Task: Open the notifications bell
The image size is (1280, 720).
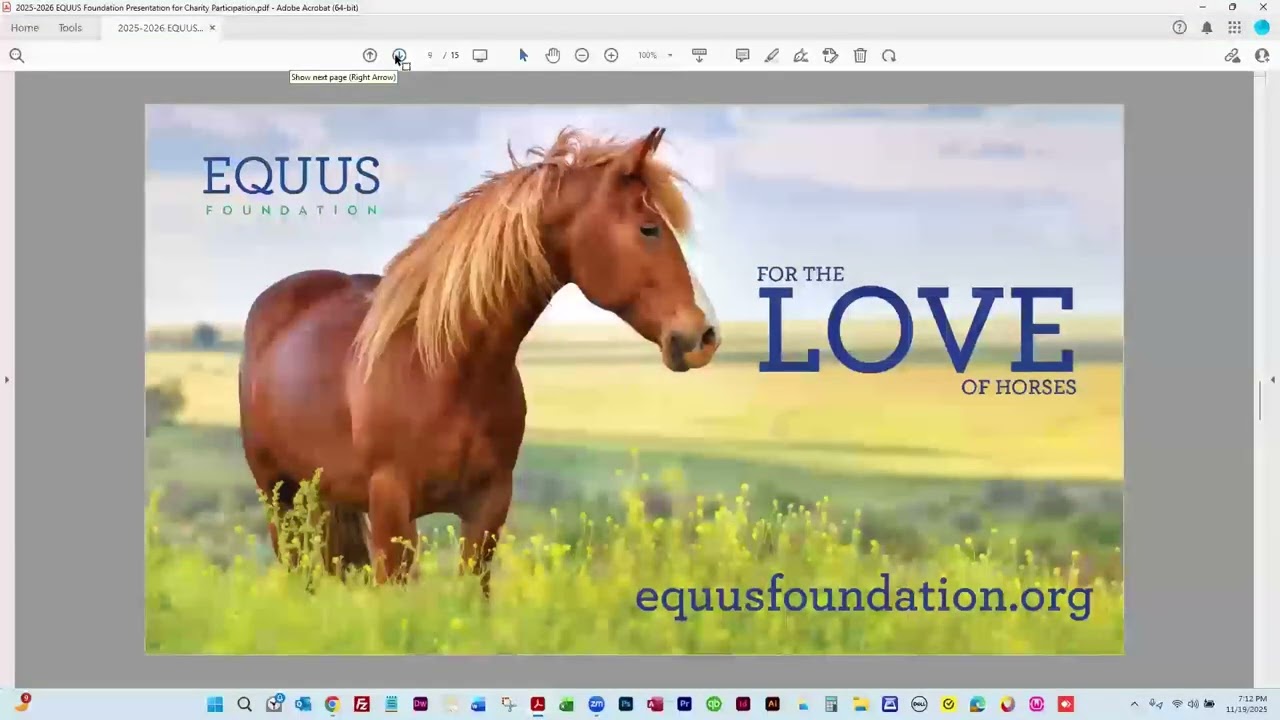Action: (x=1207, y=27)
